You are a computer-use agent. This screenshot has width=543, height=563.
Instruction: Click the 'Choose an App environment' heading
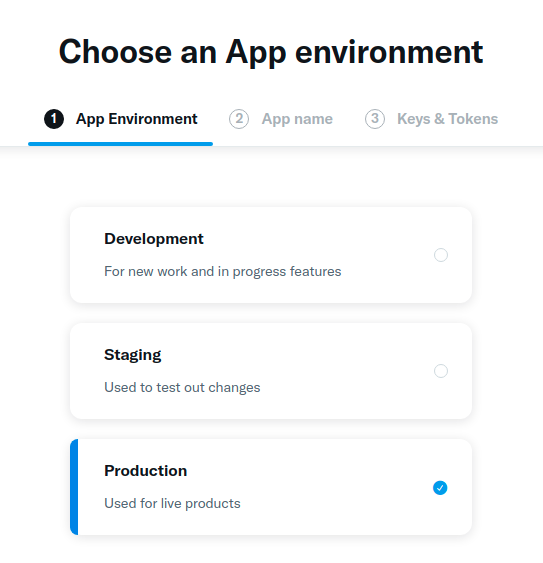pos(271,52)
